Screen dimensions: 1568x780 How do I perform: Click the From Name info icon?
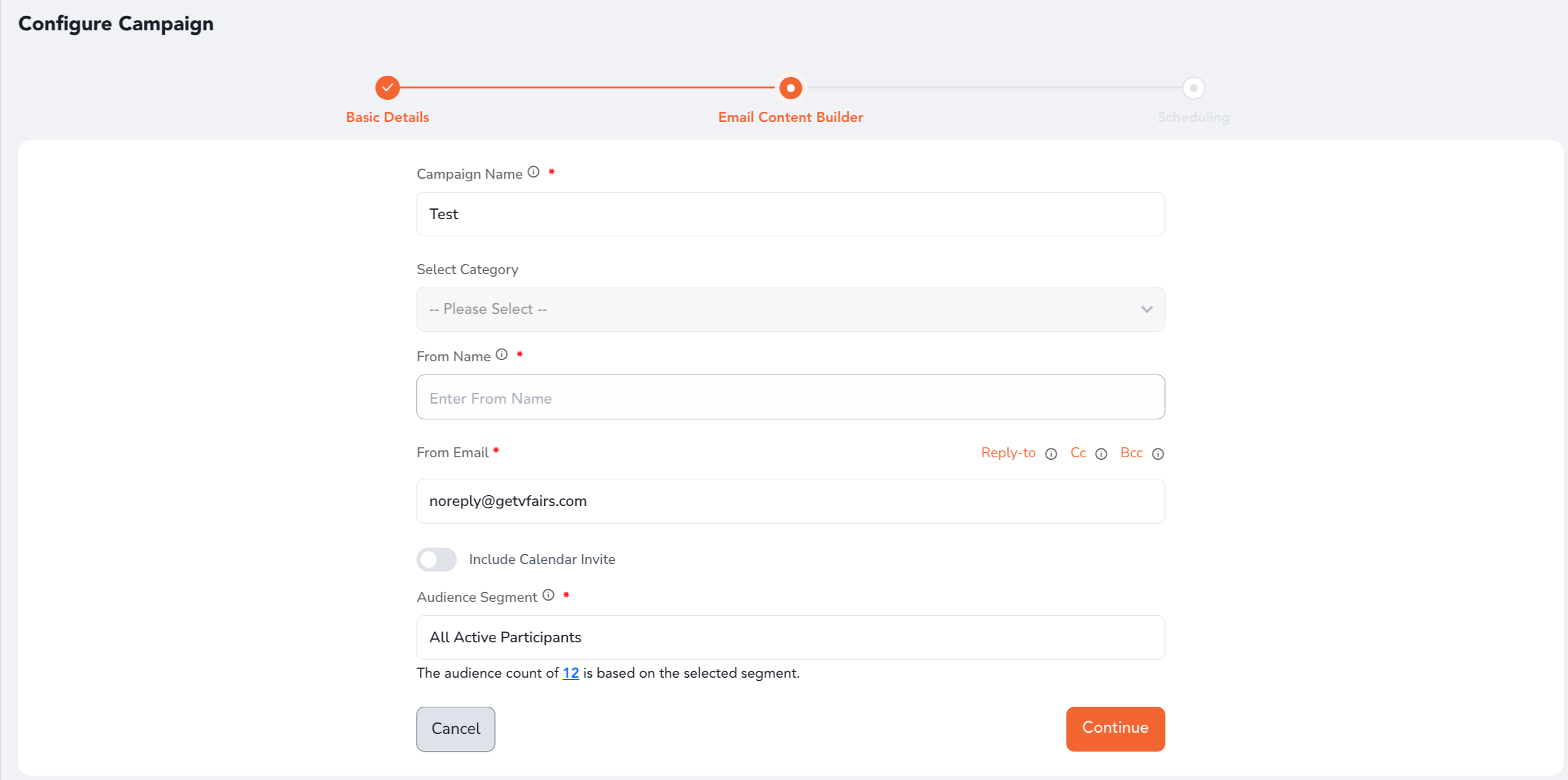501,354
